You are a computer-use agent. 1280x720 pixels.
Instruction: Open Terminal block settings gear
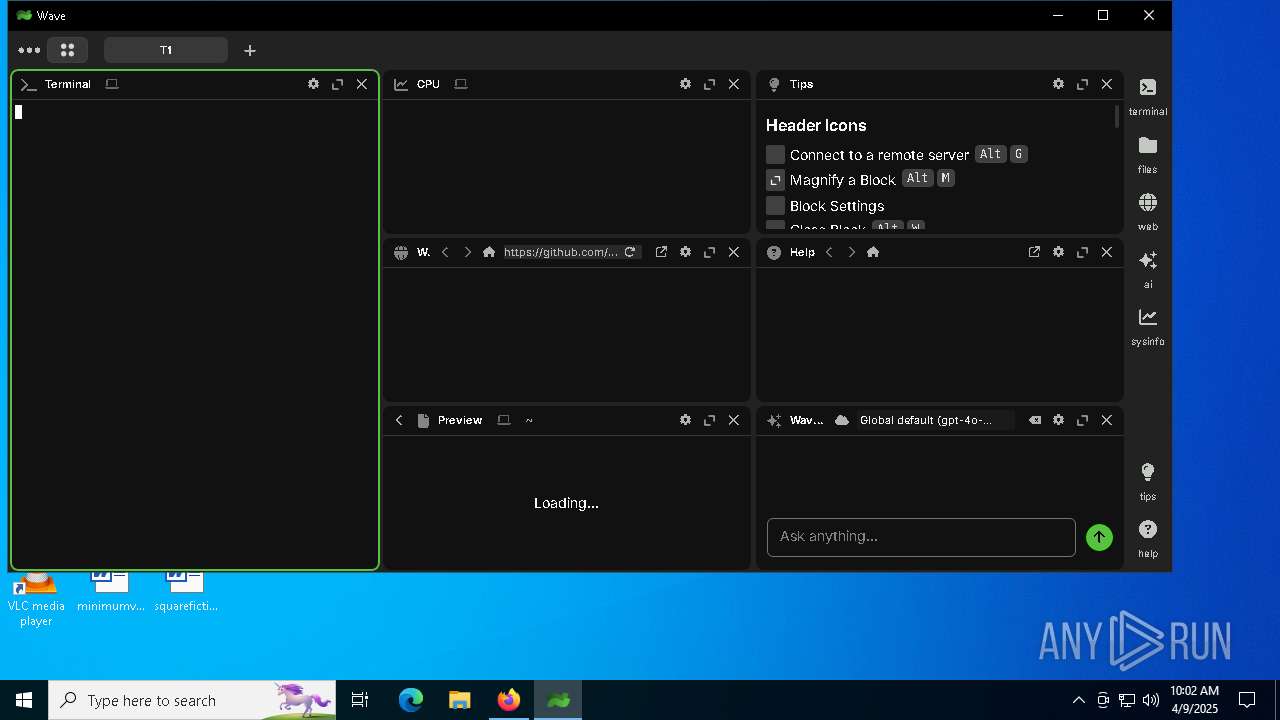(313, 84)
